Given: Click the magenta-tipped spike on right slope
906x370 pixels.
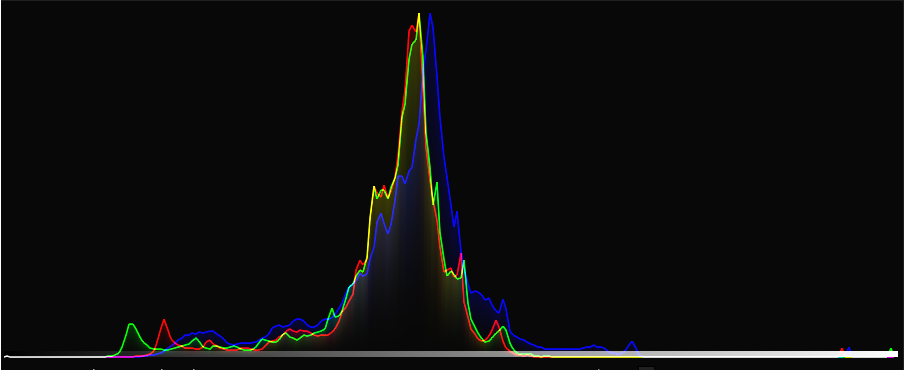Looking at the screenshot, I should coord(461,256).
